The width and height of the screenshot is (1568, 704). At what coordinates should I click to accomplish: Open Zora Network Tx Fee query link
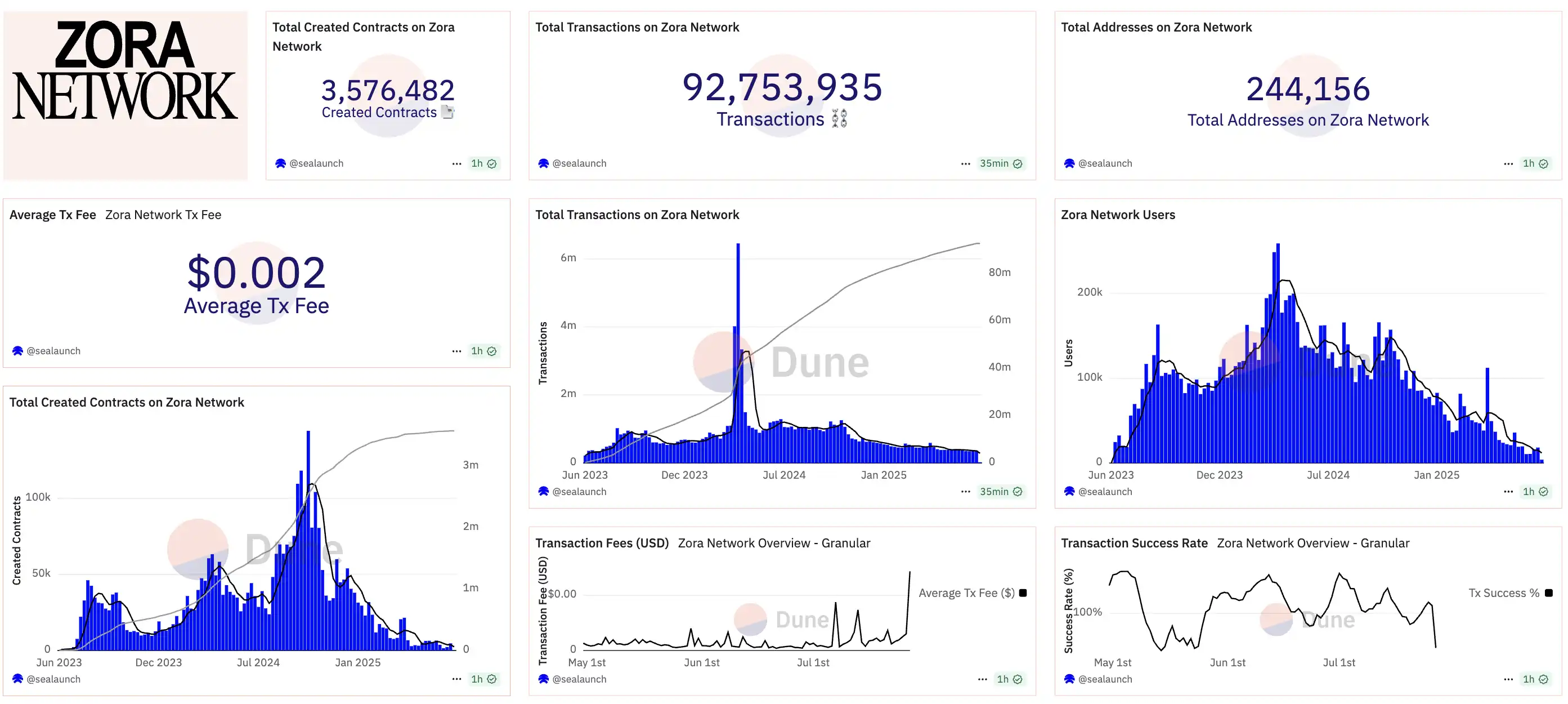pos(163,215)
